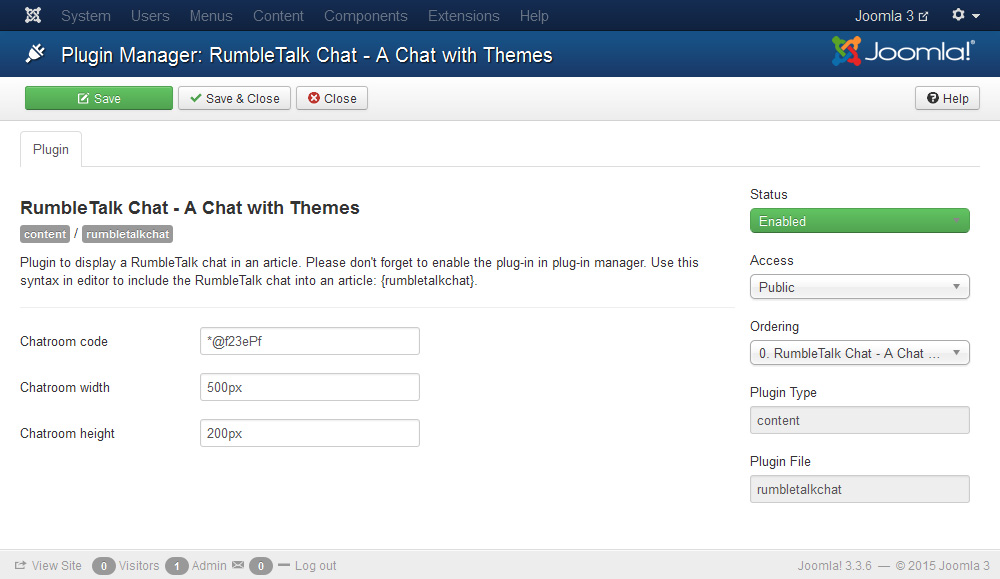The image size is (1000, 579).
Task: Open the Access level dropdown
Action: click(x=859, y=286)
